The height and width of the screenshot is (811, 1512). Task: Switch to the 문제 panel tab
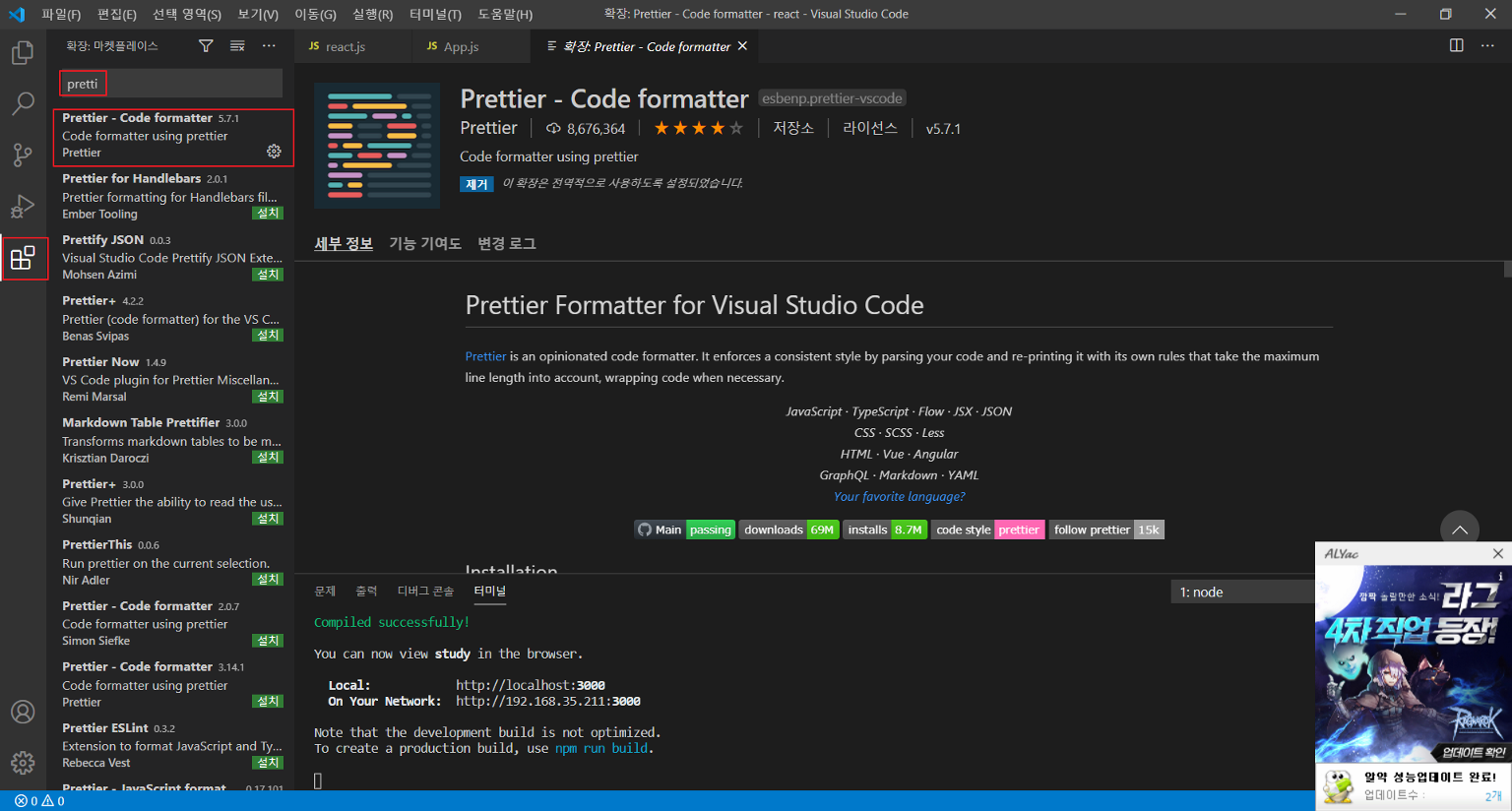pos(325,591)
